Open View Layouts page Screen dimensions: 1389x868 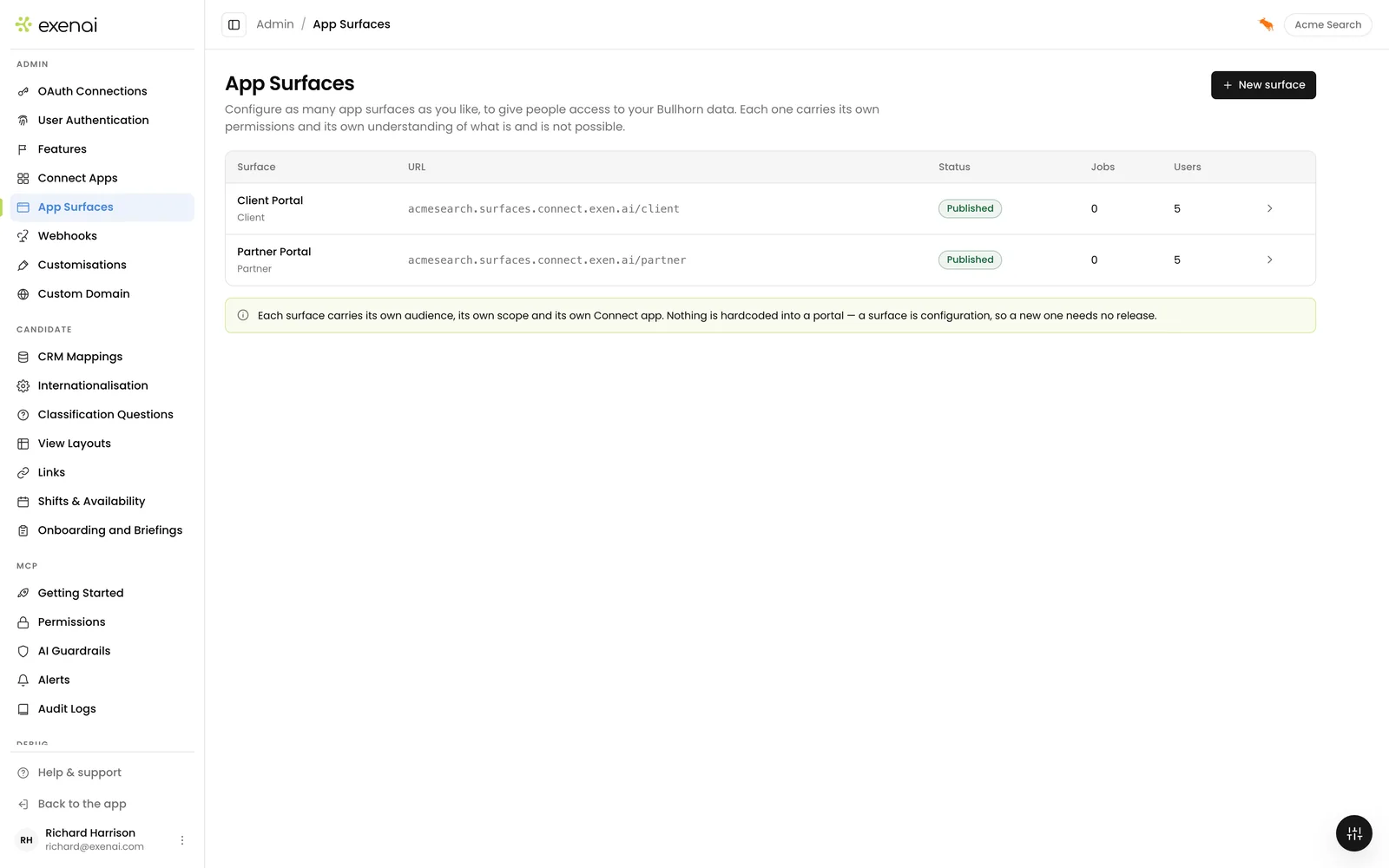point(102,444)
